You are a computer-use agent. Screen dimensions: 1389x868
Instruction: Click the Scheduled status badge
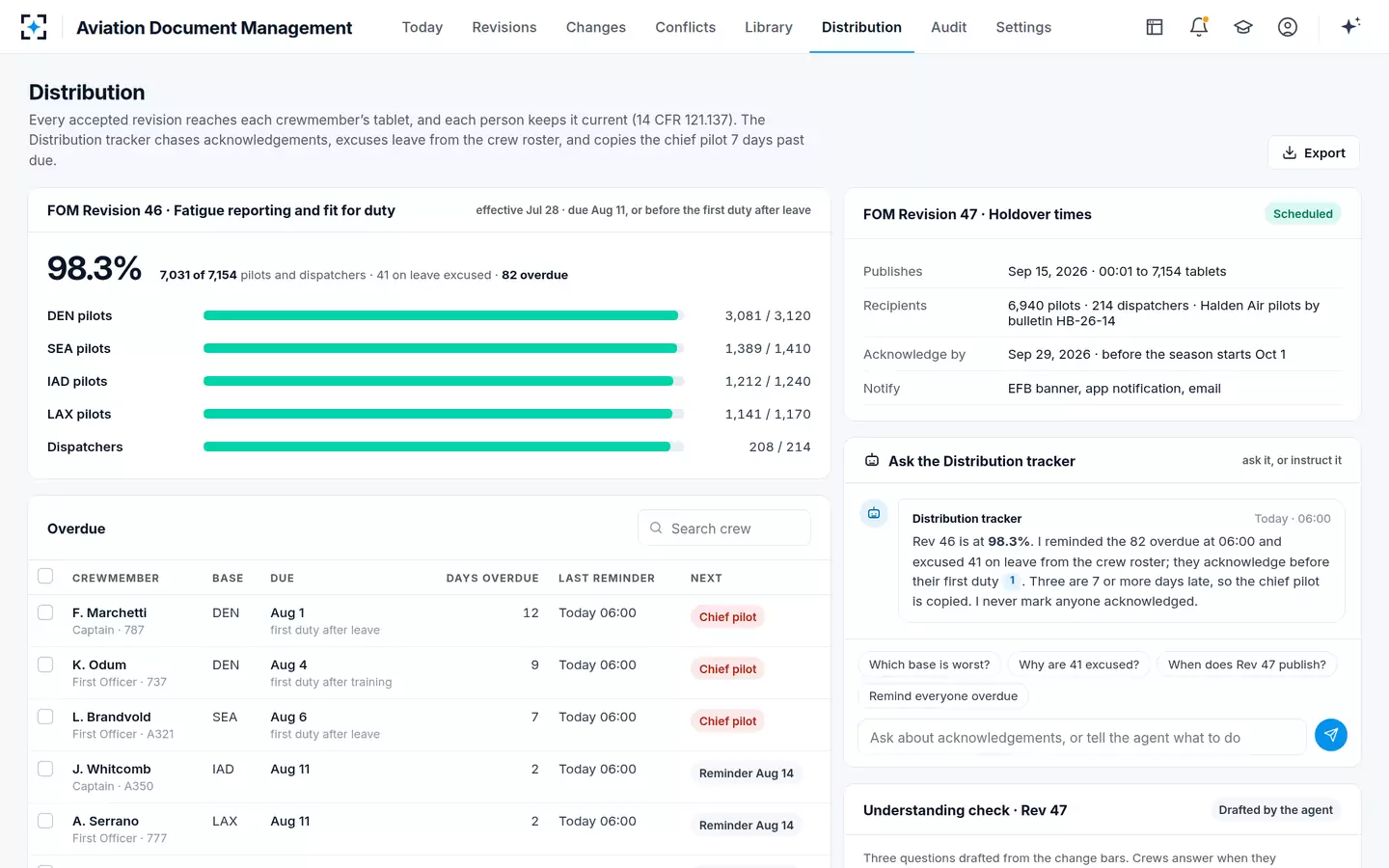coord(1302,214)
